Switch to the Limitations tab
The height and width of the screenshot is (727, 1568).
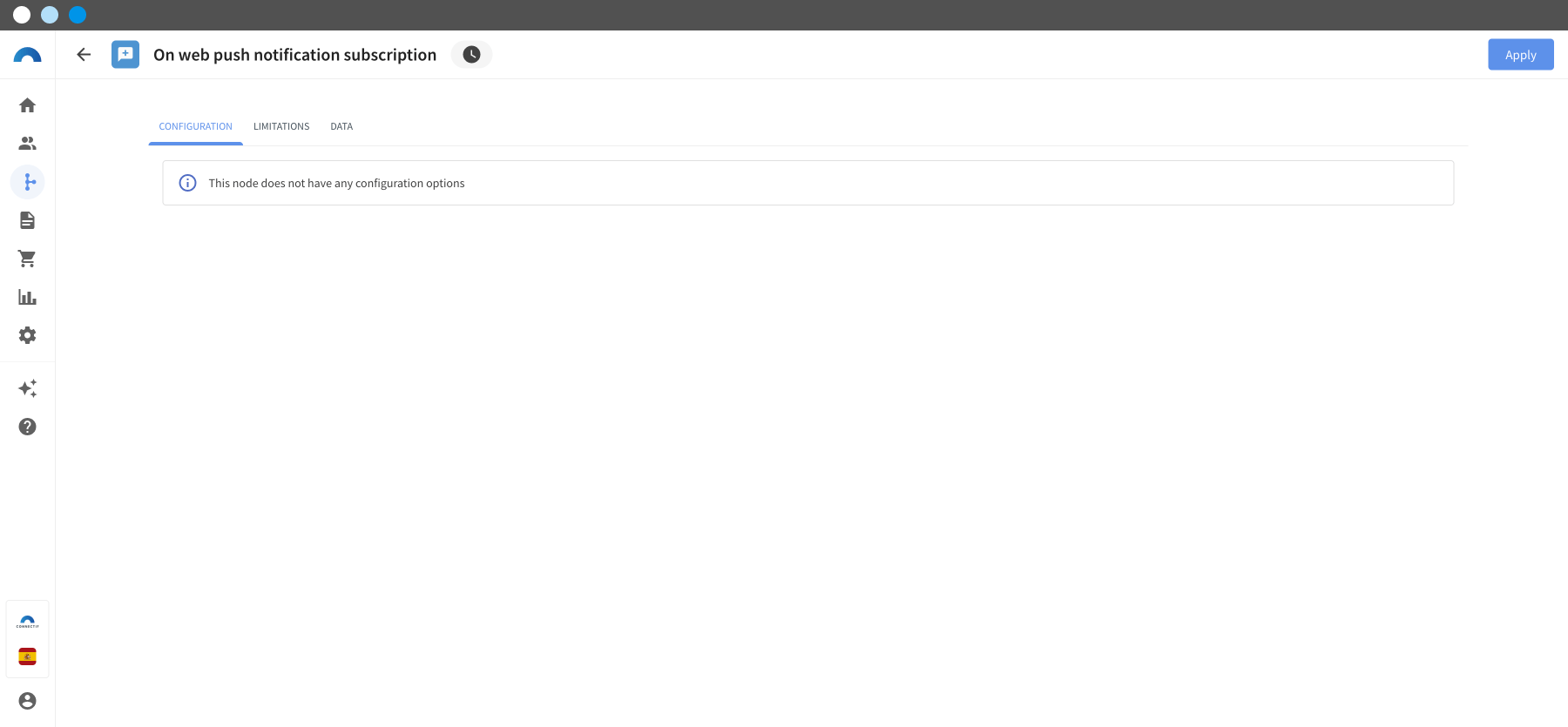point(281,127)
